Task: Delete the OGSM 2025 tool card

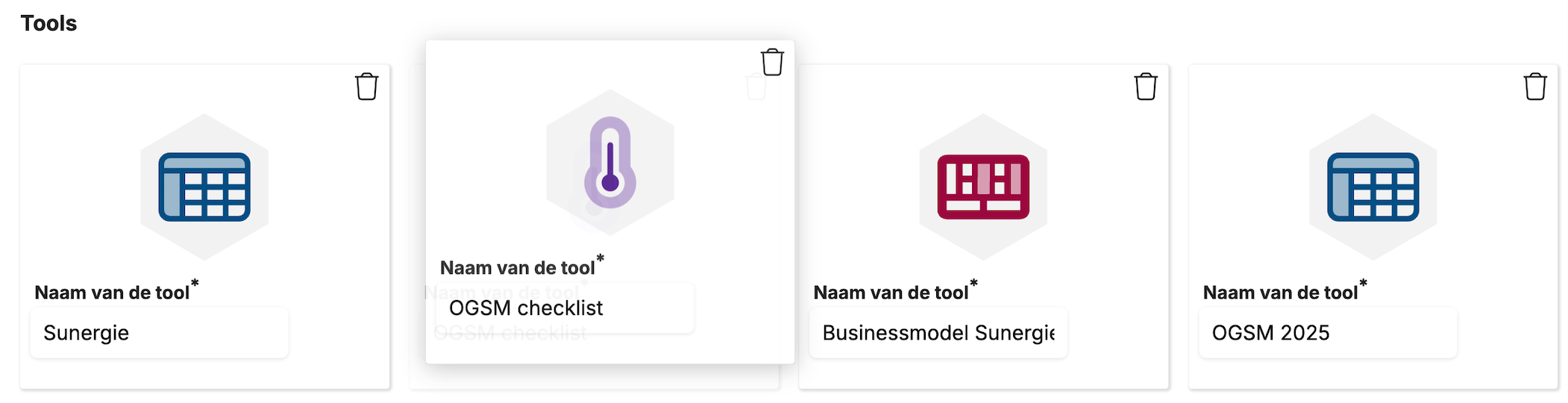Action: click(x=1535, y=87)
